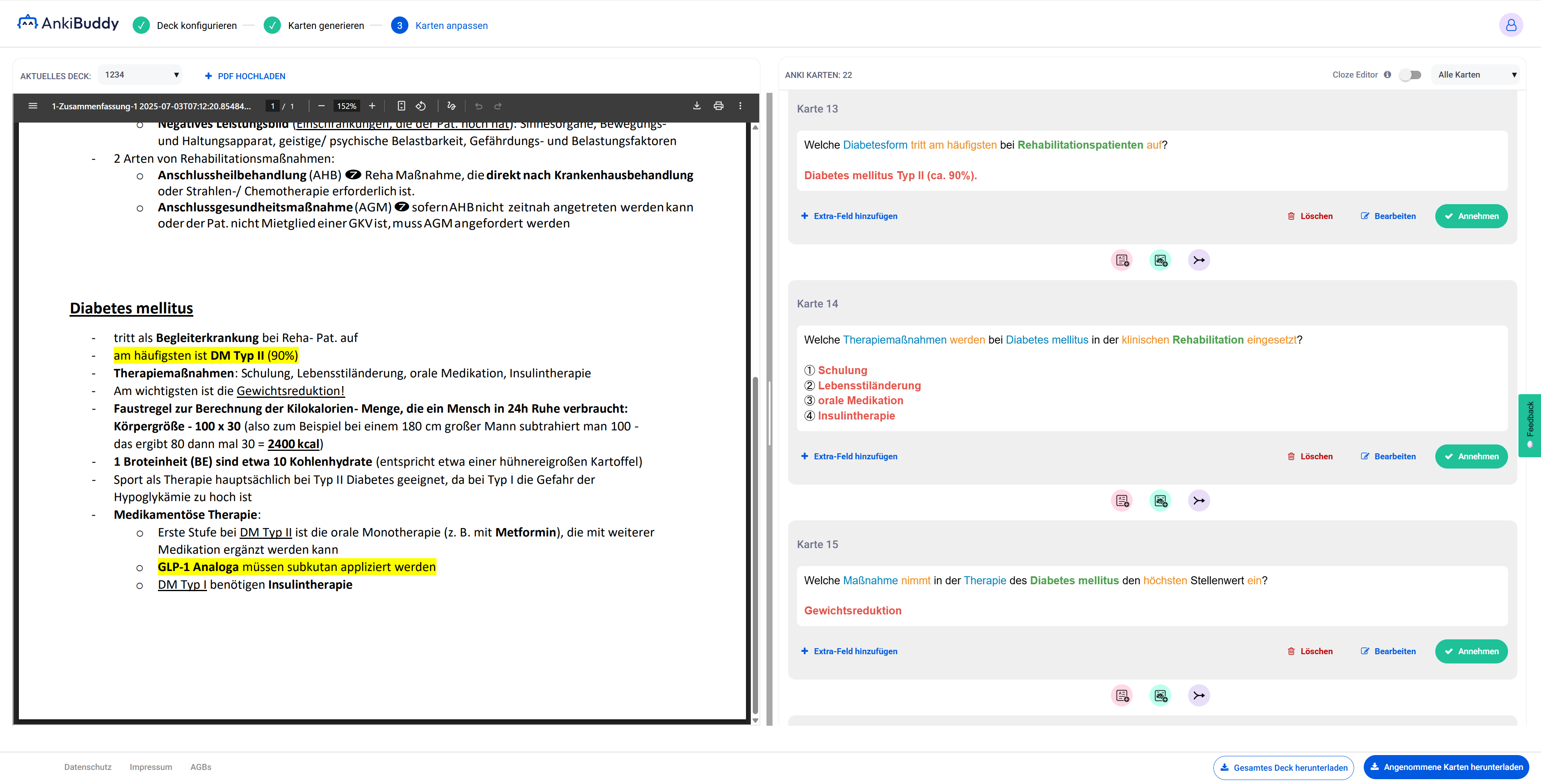Open the user profile avatar
This screenshot has height=784, width=1541.
(x=1510, y=25)
